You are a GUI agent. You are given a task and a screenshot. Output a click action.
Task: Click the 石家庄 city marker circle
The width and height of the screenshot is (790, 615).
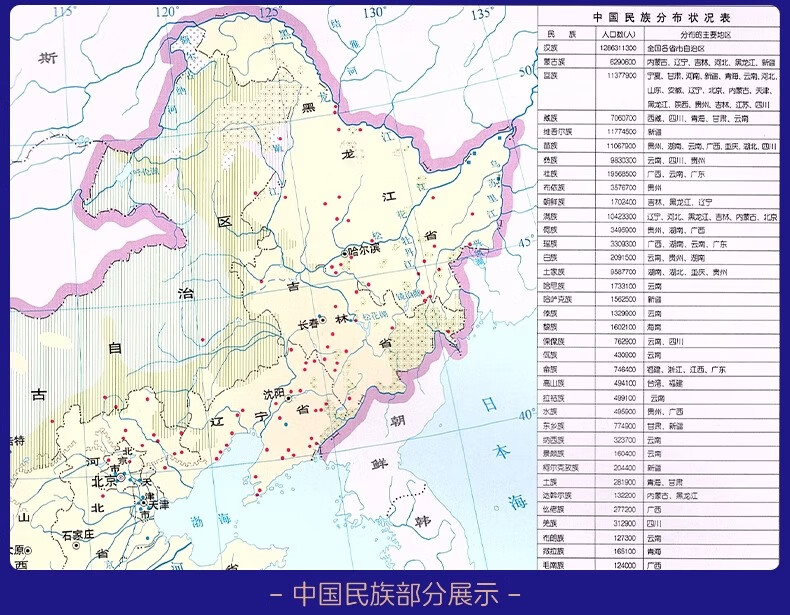pos(76,545)
